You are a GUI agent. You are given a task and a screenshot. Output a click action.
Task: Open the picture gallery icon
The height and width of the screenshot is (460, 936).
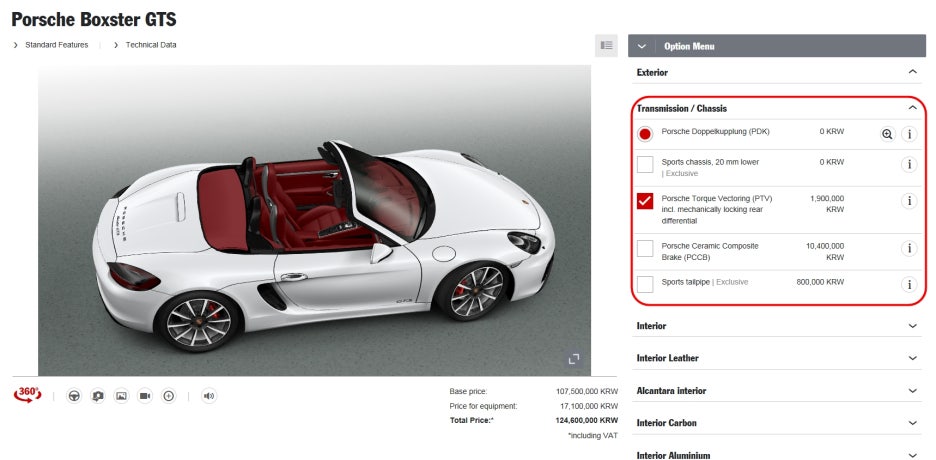point(121,396)
